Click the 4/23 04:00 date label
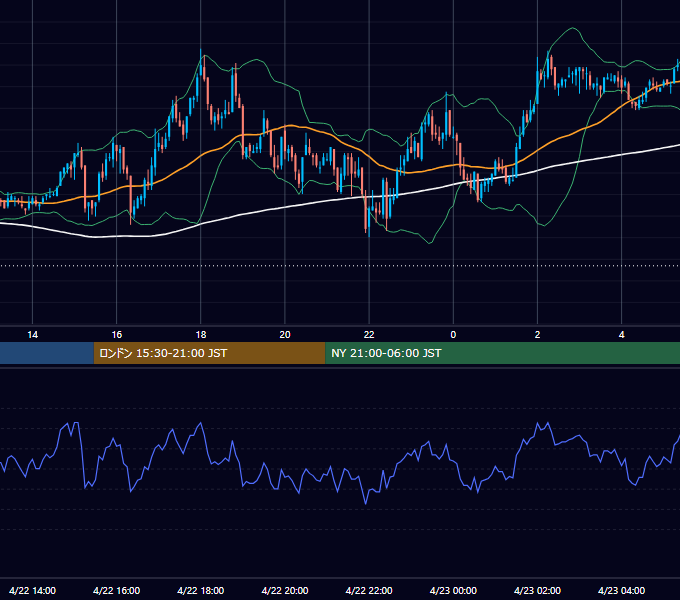Viewport: 680px width, 600px height. (x=621, y=590)
